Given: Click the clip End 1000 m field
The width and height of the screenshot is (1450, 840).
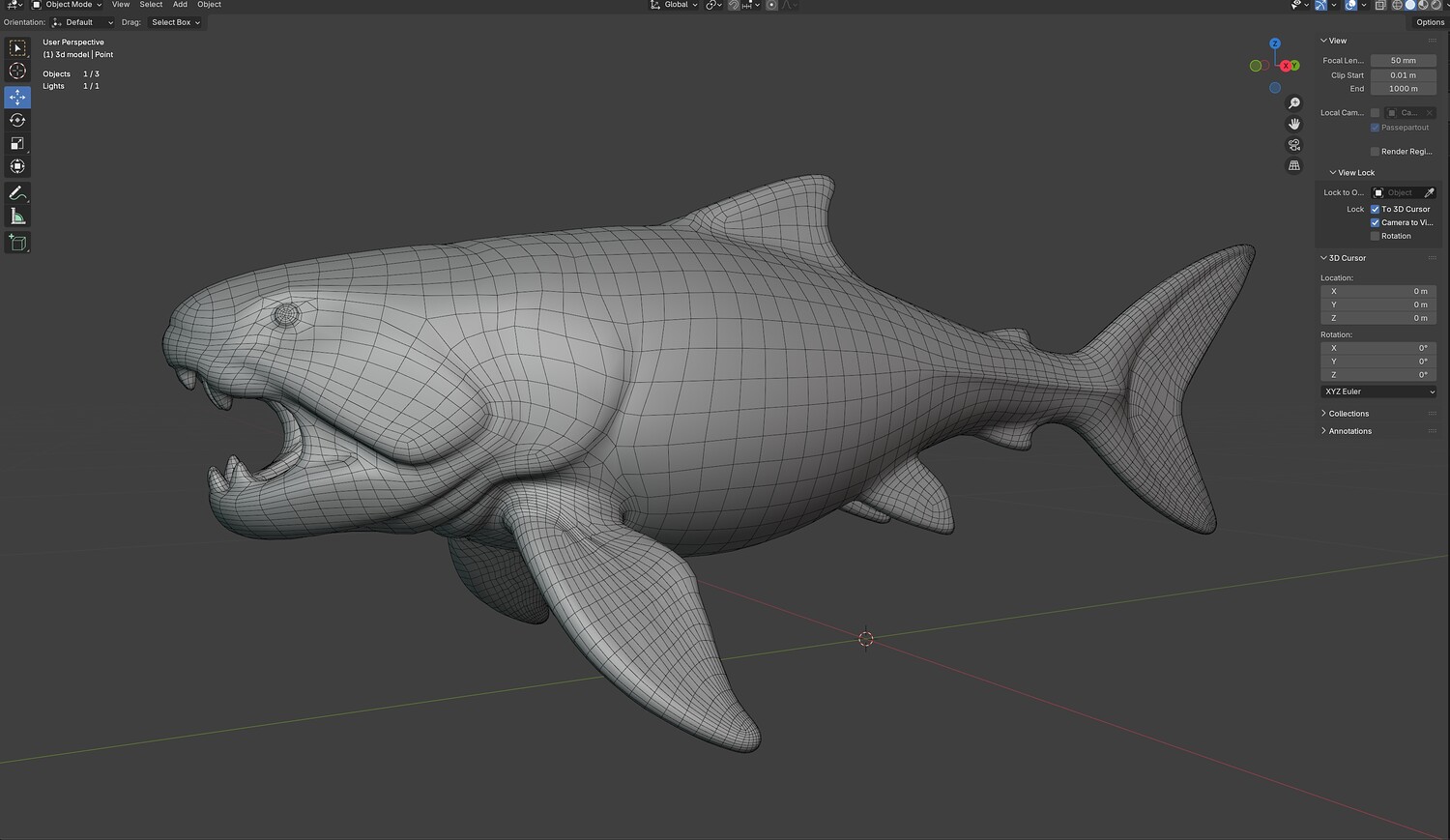Looking at the screenshot, I should coord(1404,89).
